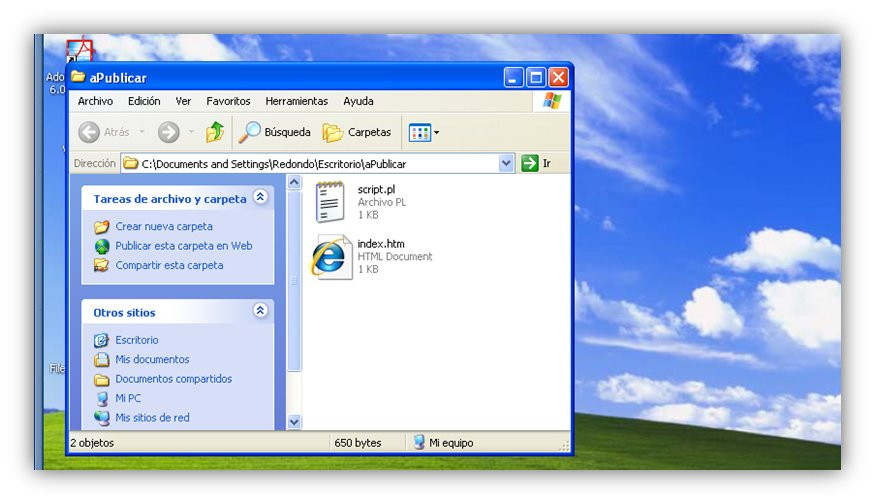This screenshot has height=504, width=875.
Task: Click 650 bytes status bar entry
Action: [x=358, y=443]
